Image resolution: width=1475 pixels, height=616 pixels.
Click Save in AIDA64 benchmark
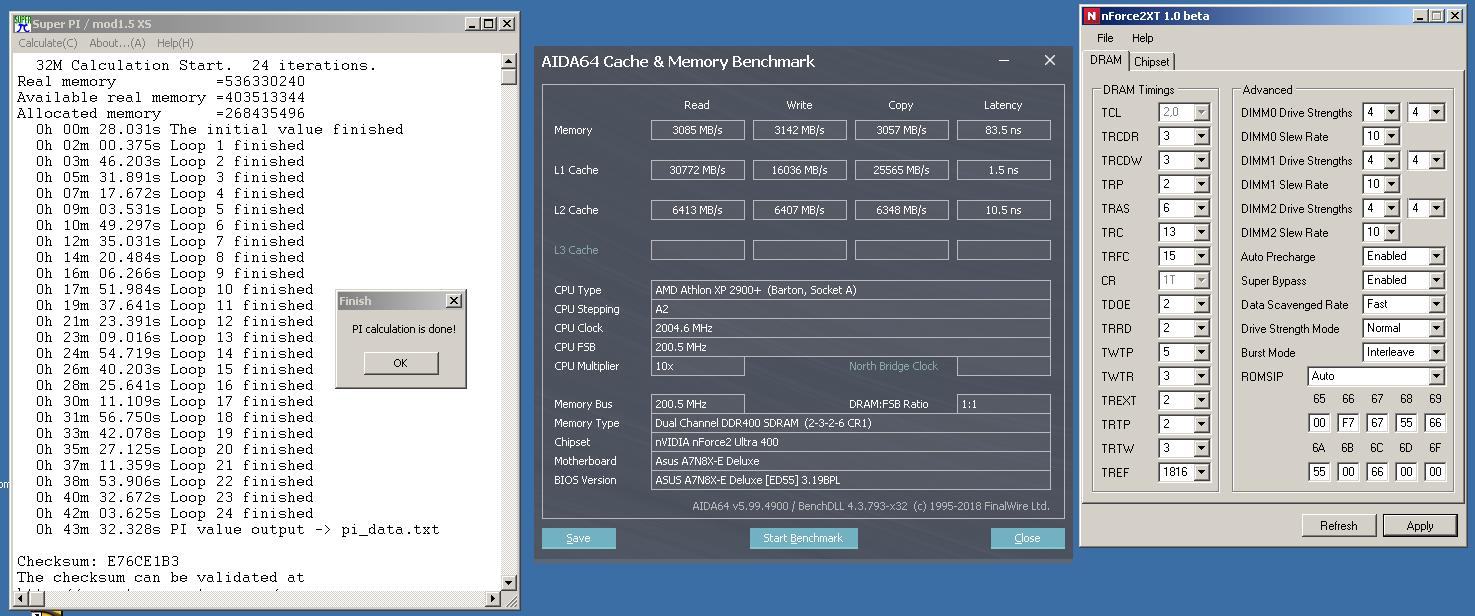(578, 538)
